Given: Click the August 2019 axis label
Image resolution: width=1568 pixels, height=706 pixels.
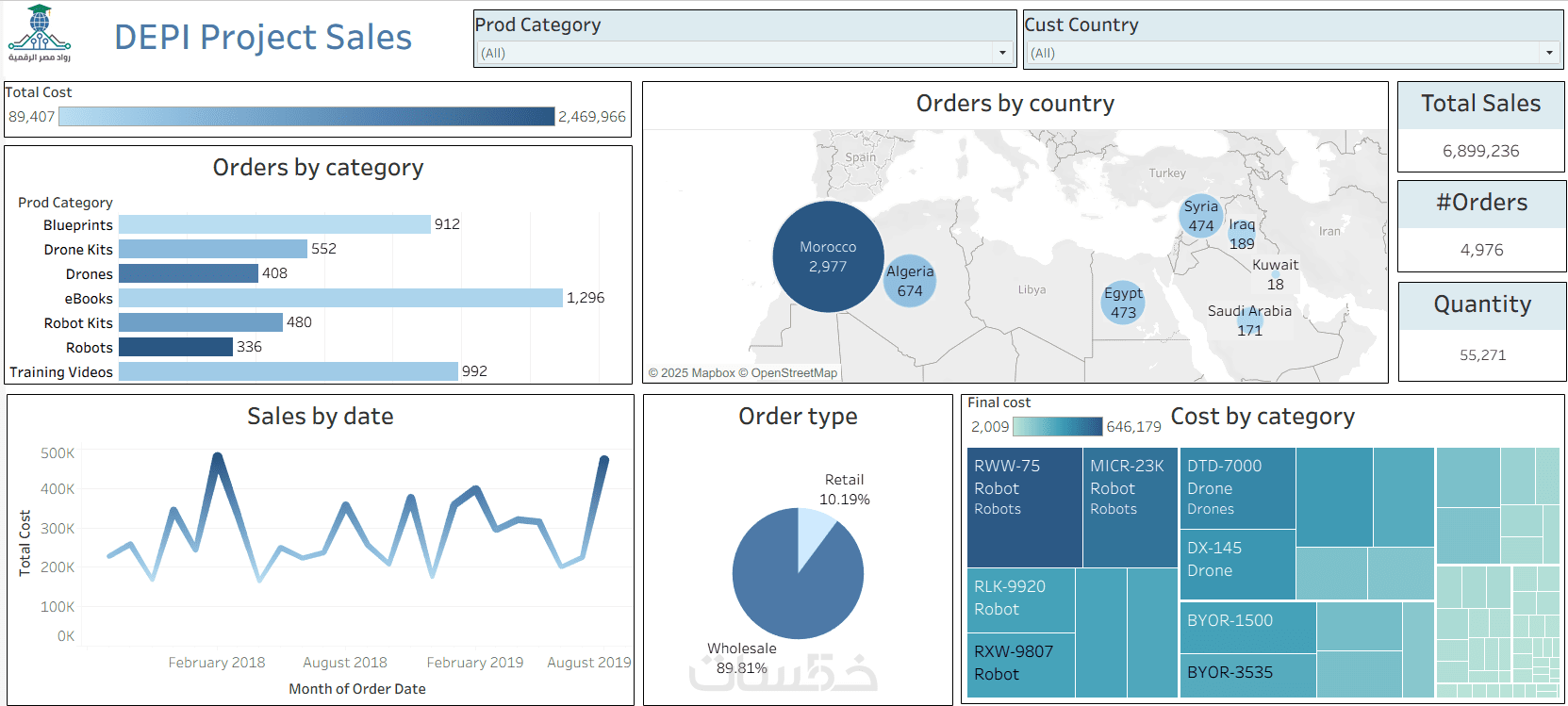Looking at the screenshot, I should click(x=589, y=663).
